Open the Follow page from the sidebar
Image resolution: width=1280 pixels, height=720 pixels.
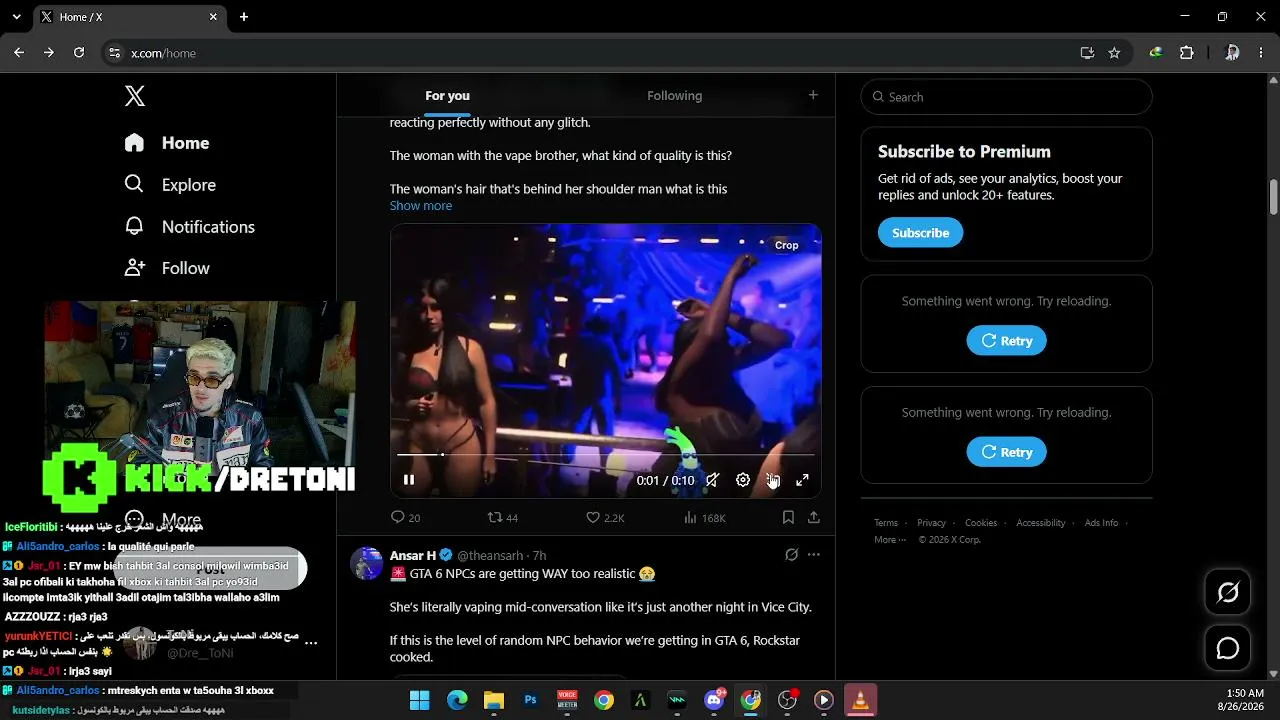coord(167,268)
